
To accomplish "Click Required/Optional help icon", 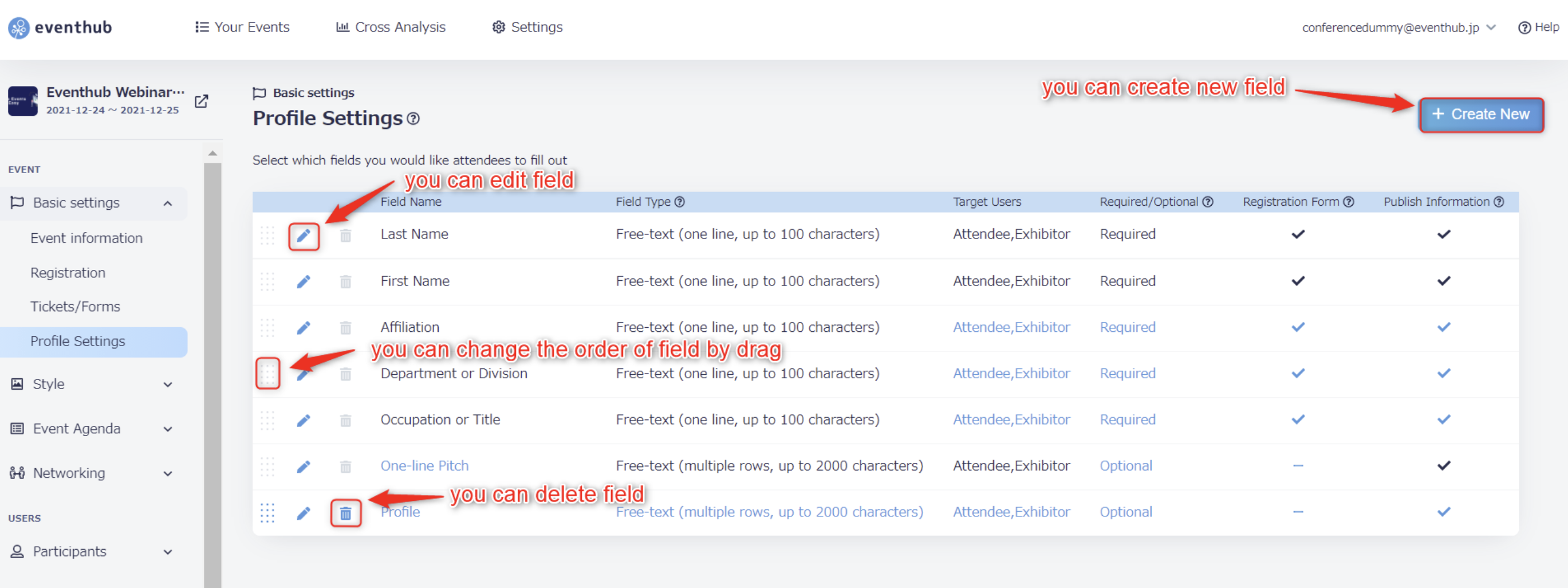I will [x=1208, y=202].
